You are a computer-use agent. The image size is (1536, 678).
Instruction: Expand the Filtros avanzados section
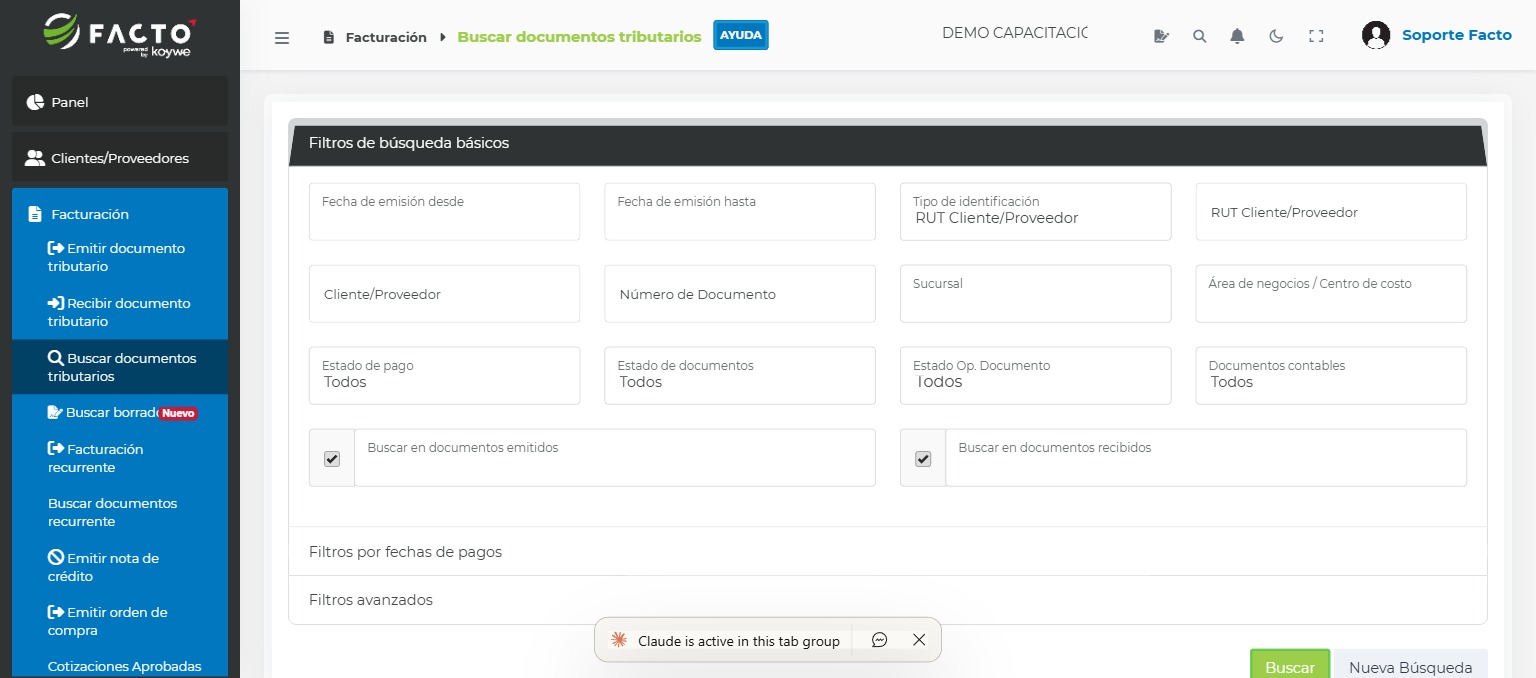tap(371, 600)
